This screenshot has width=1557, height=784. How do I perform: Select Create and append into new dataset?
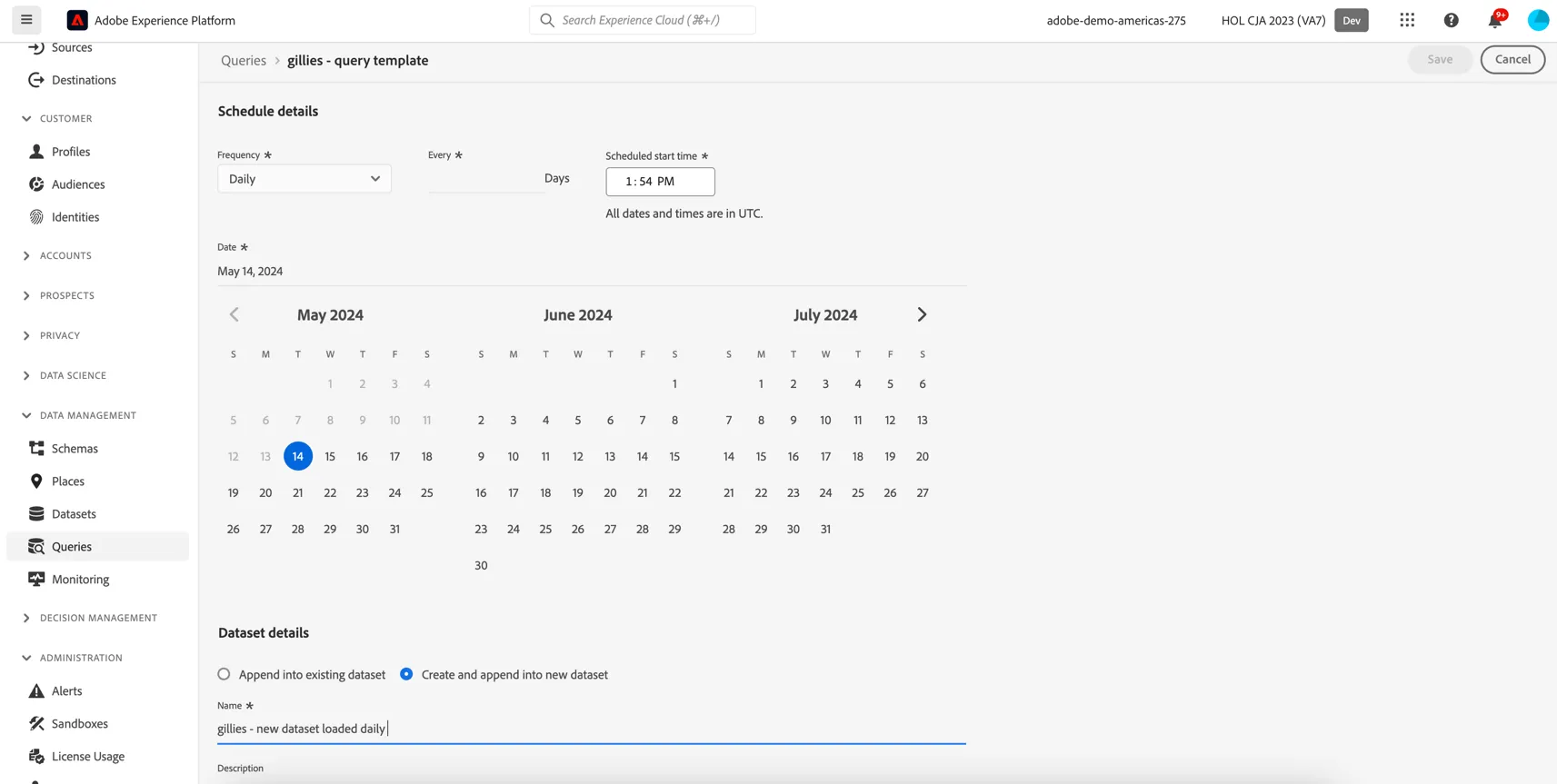click(406, 674)
